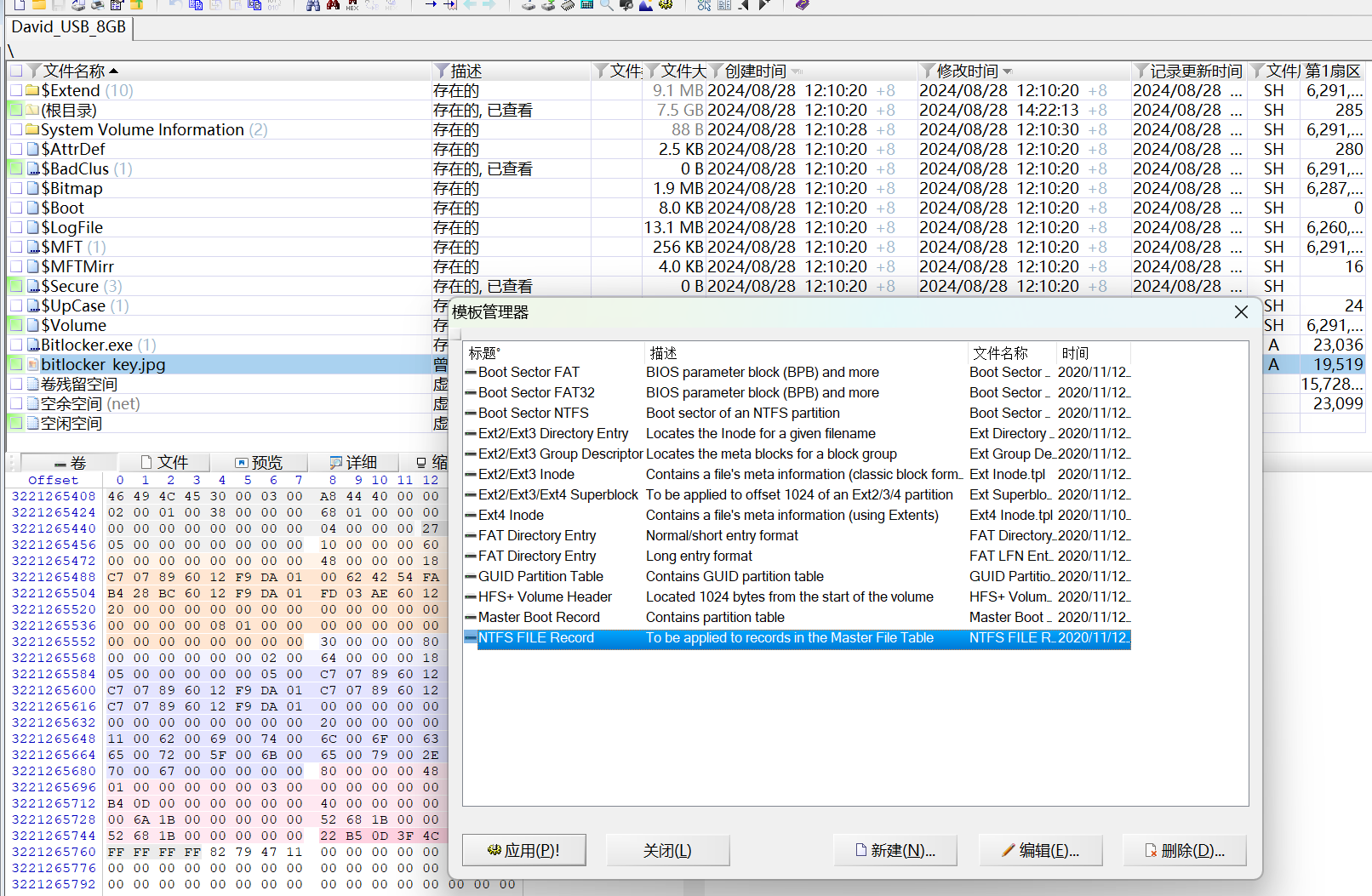Click the magnifier toolbar icon

point(606,4)
